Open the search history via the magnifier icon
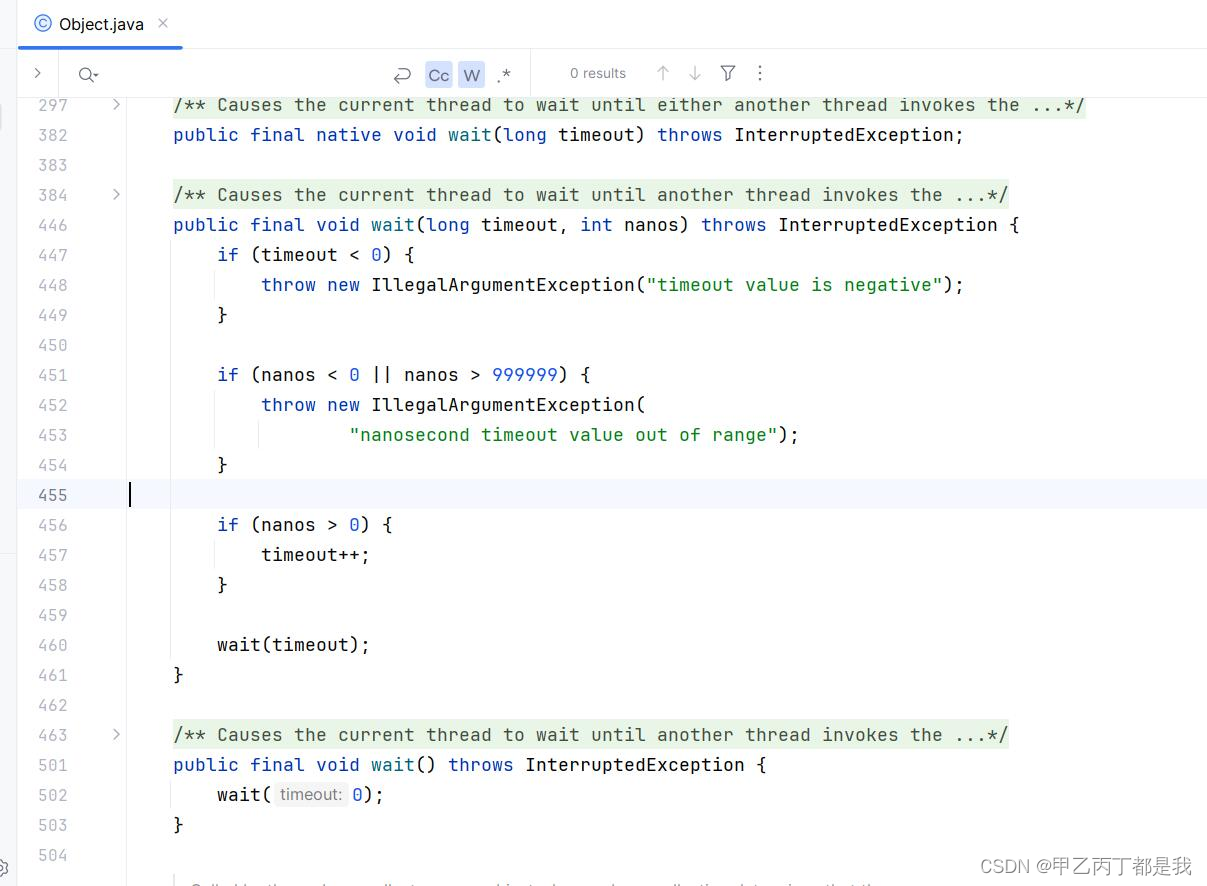The image size is (1207, 886). pyautogui.click(x=88, y=74)
